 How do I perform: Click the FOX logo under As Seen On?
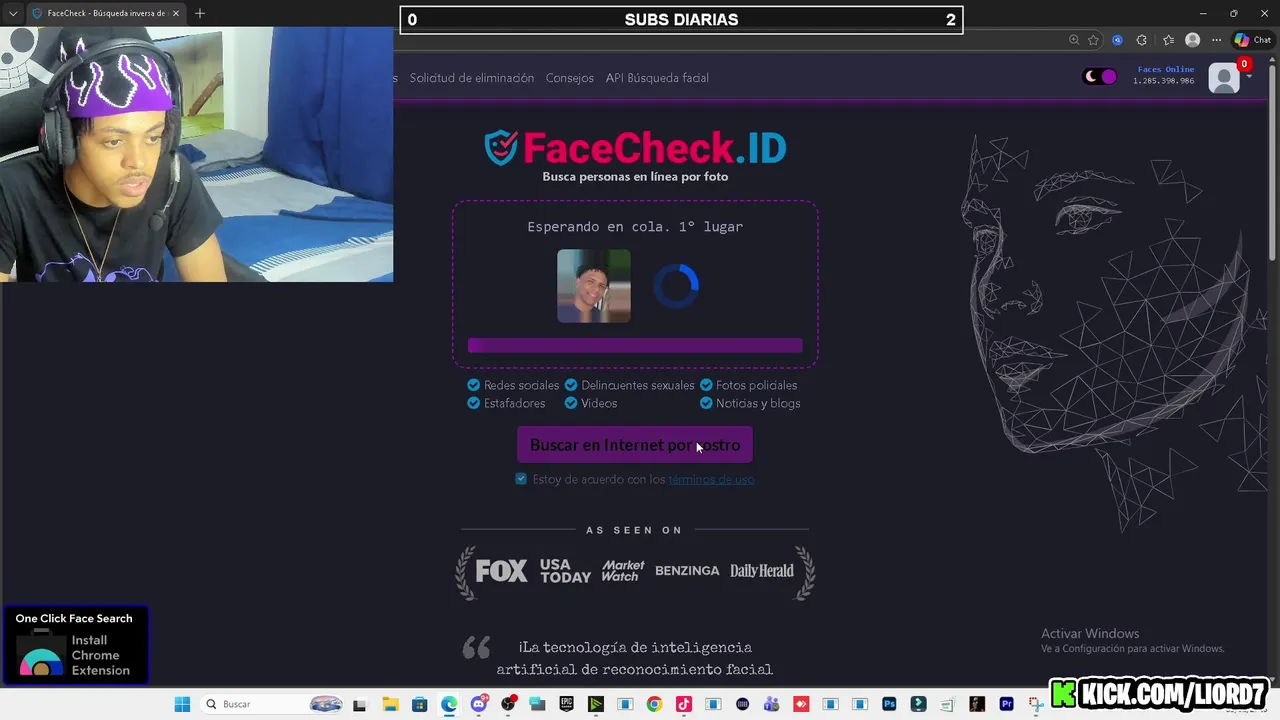coord(501,571)
